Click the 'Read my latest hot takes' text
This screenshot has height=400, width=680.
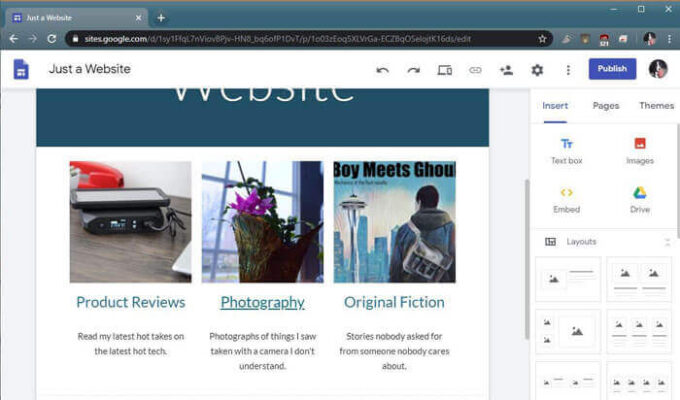coord(131,344)
